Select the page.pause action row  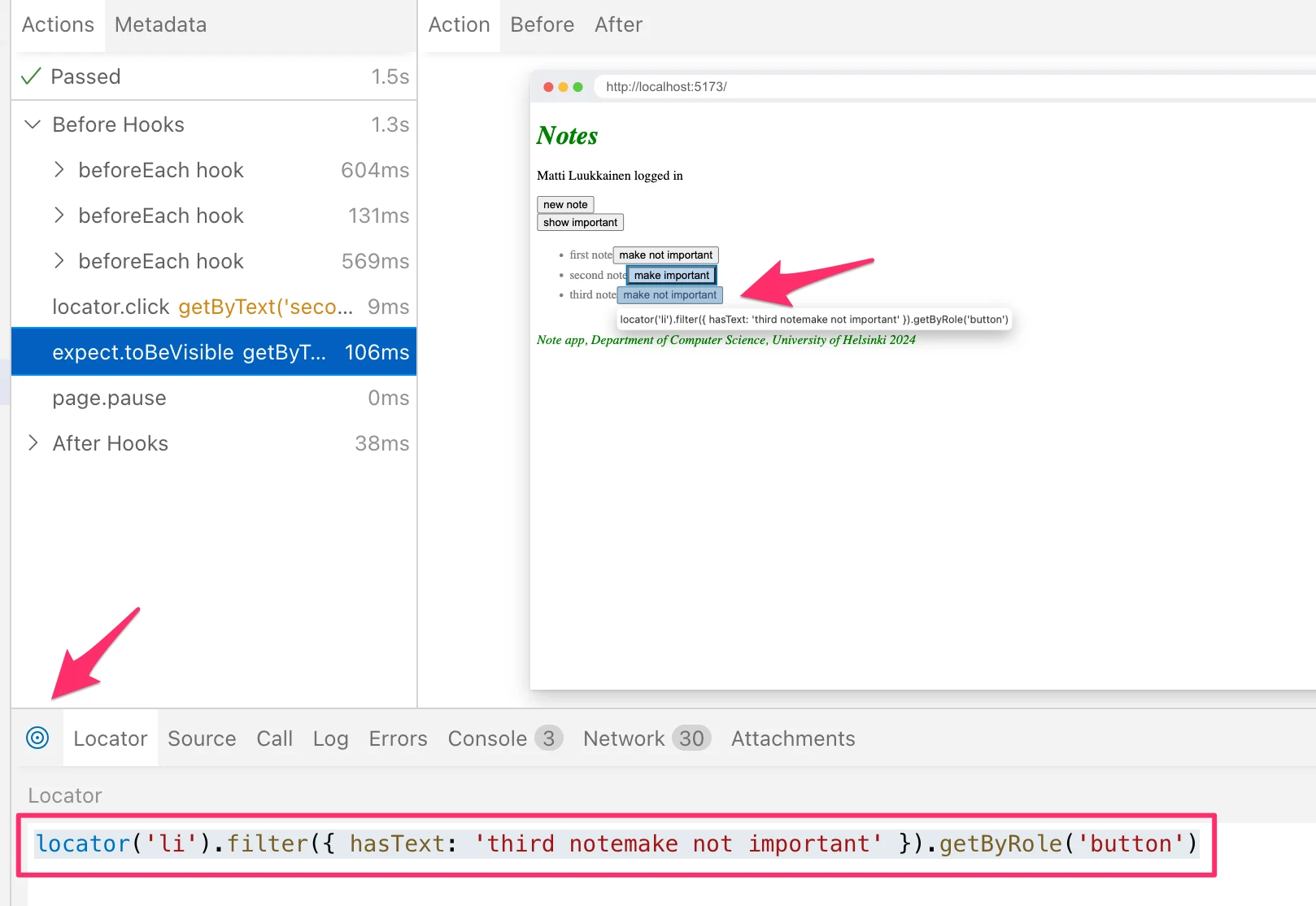214,398
